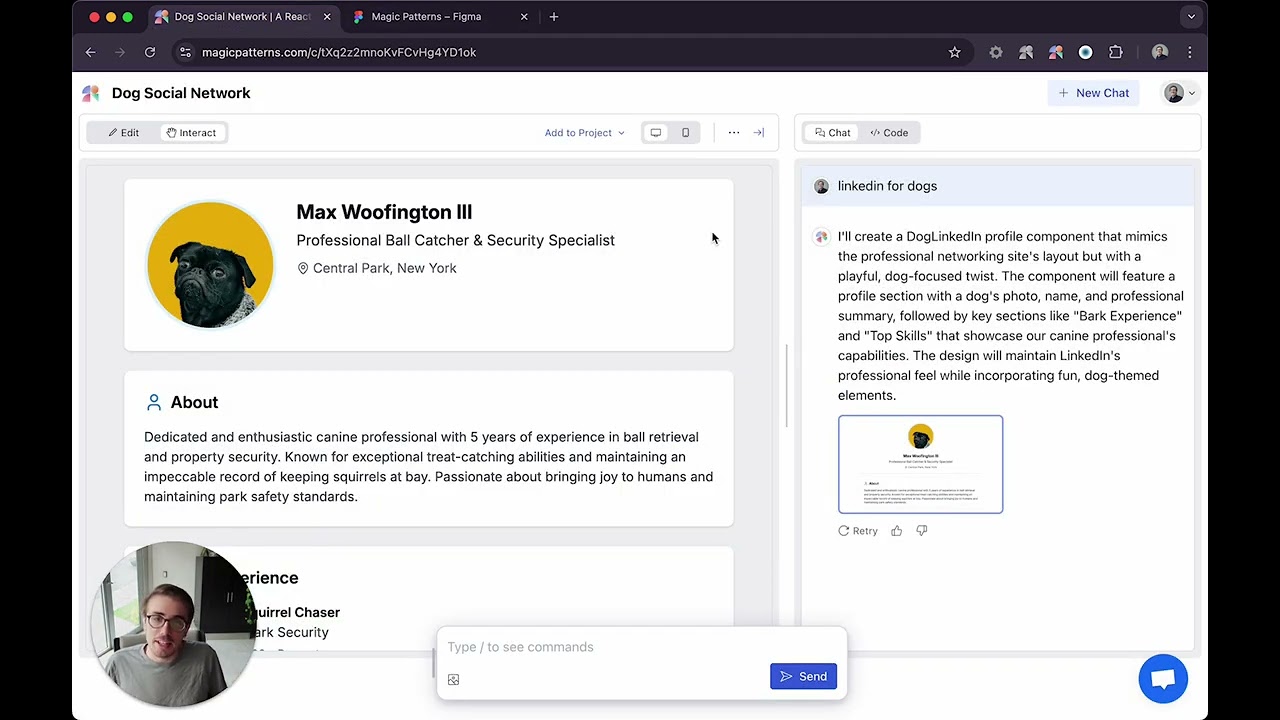Click the gear extension icon in toolbar

point(996,52)
